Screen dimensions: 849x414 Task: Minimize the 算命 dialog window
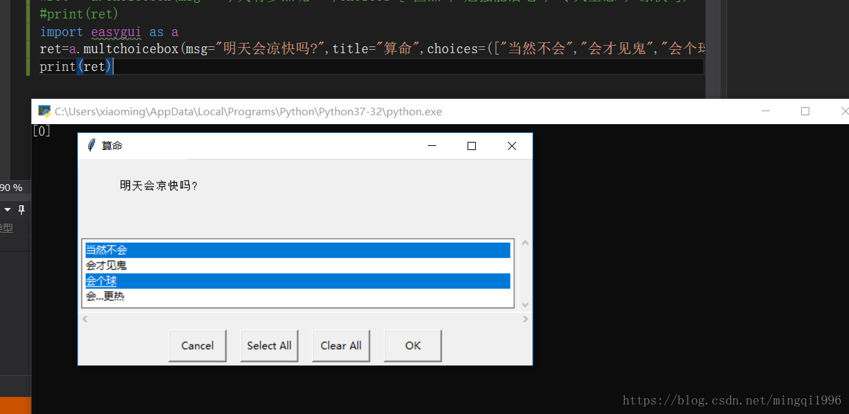coord(432,146)
